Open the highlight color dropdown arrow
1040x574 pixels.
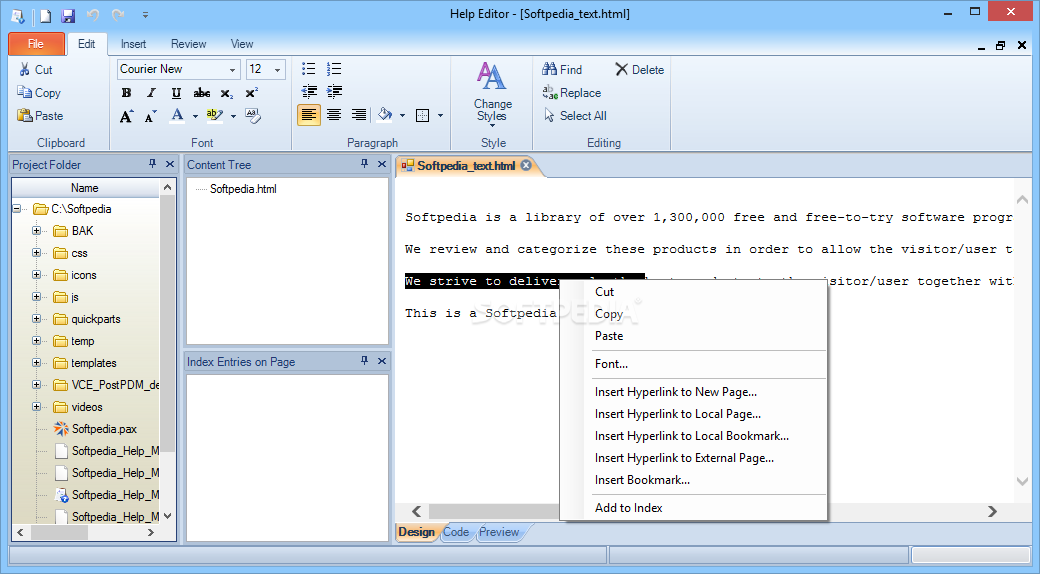pos(233,116)
